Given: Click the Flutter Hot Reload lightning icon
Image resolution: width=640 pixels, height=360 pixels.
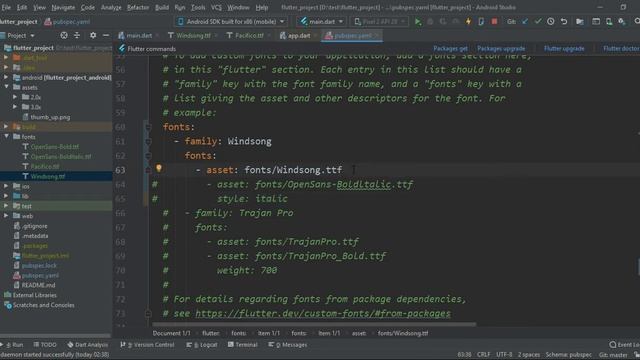Looking at the screenshot, I should click(468, 22).
